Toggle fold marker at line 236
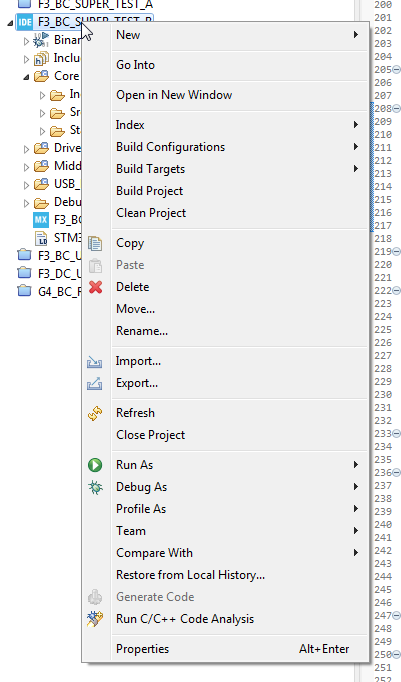401x682 pixels. 396,472
